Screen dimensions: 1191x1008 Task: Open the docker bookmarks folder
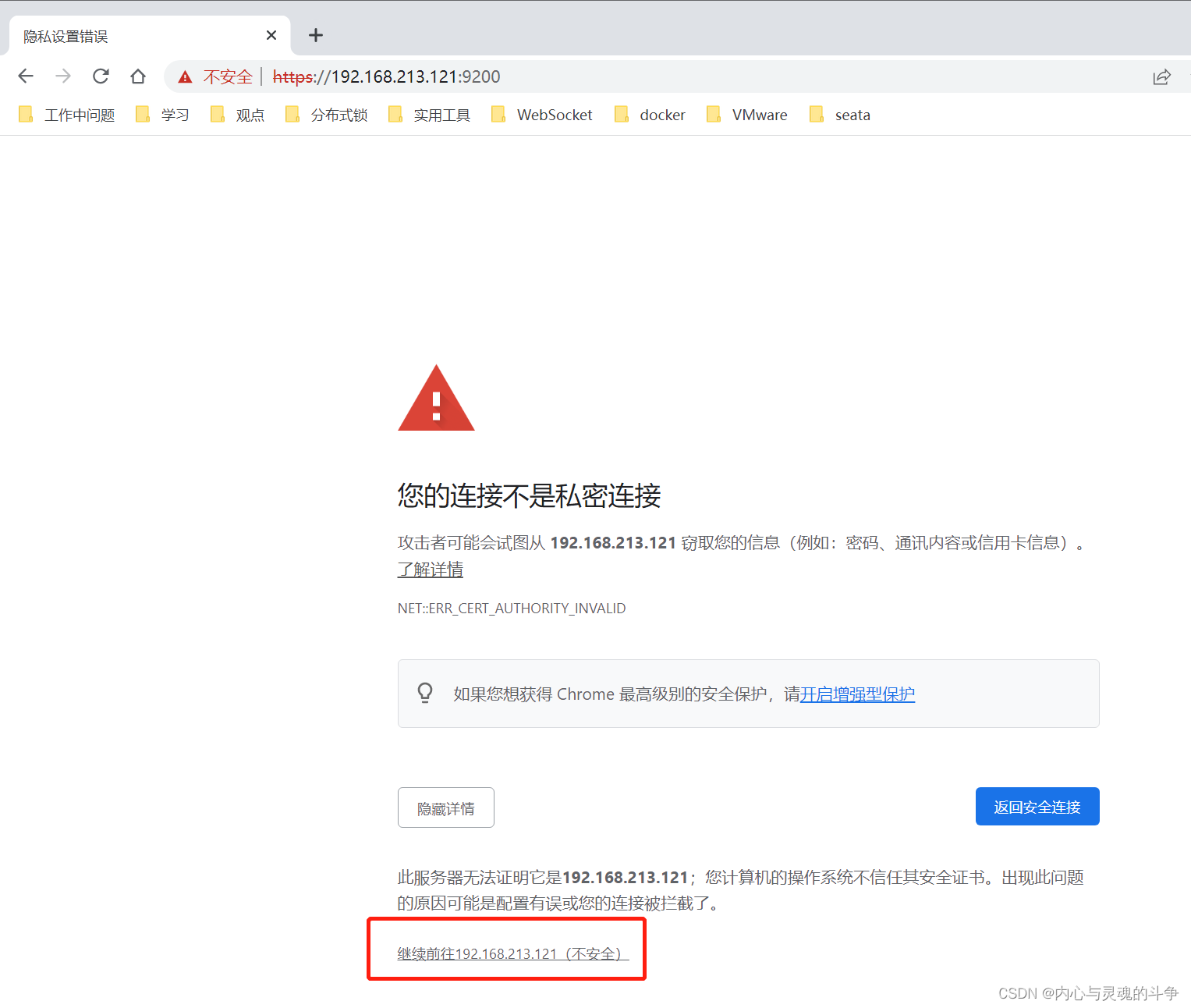(x=661, y=115)
